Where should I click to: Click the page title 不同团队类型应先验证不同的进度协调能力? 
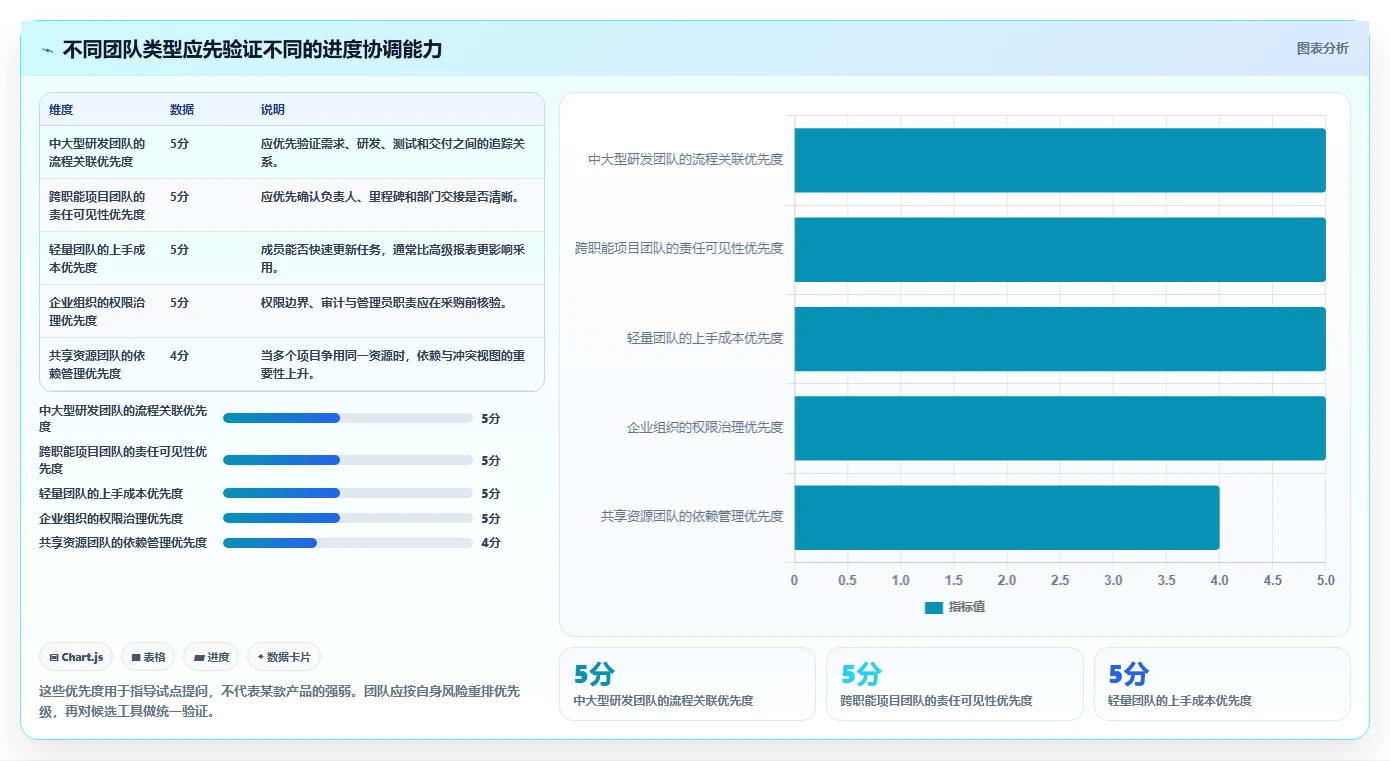[x=252, y=50]
